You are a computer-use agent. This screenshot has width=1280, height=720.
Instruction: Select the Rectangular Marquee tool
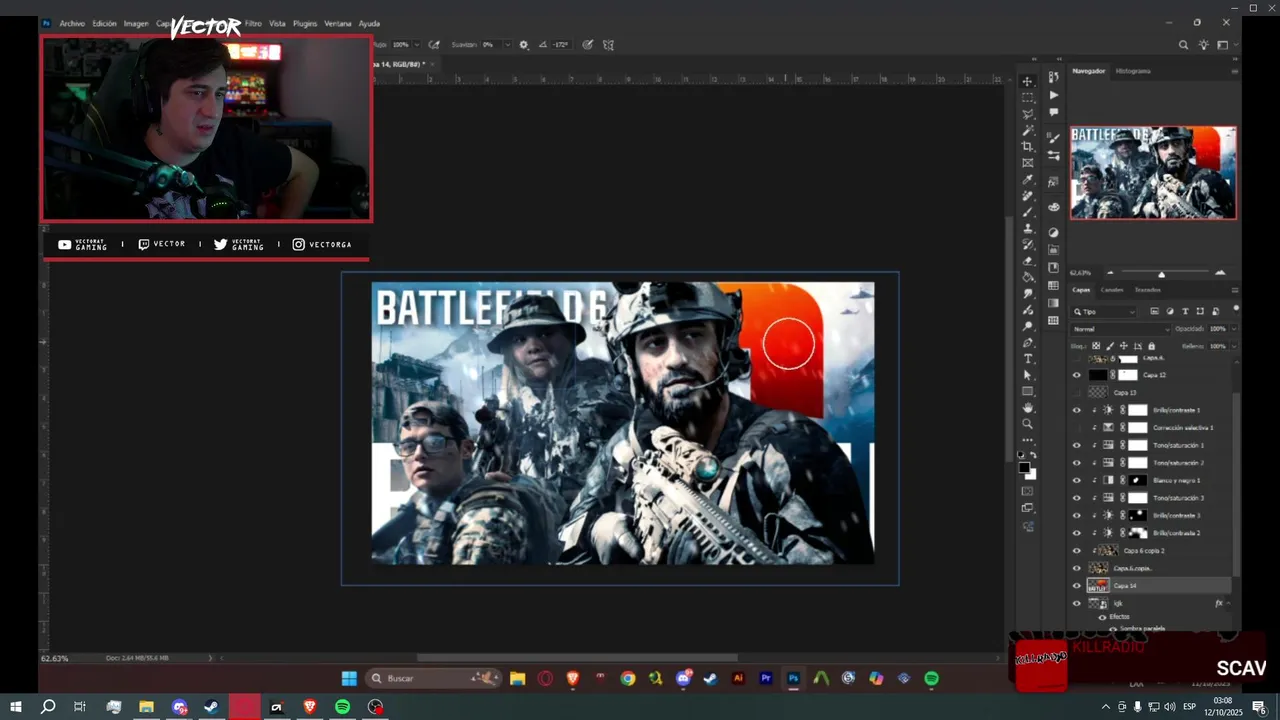point(1027,98)
